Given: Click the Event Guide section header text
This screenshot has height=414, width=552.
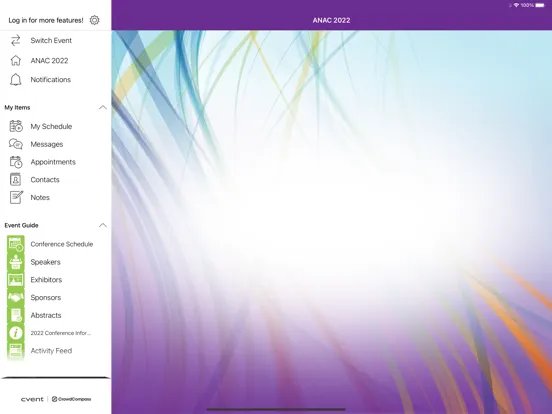Looking at the screenshot, I should pos(21,225).
